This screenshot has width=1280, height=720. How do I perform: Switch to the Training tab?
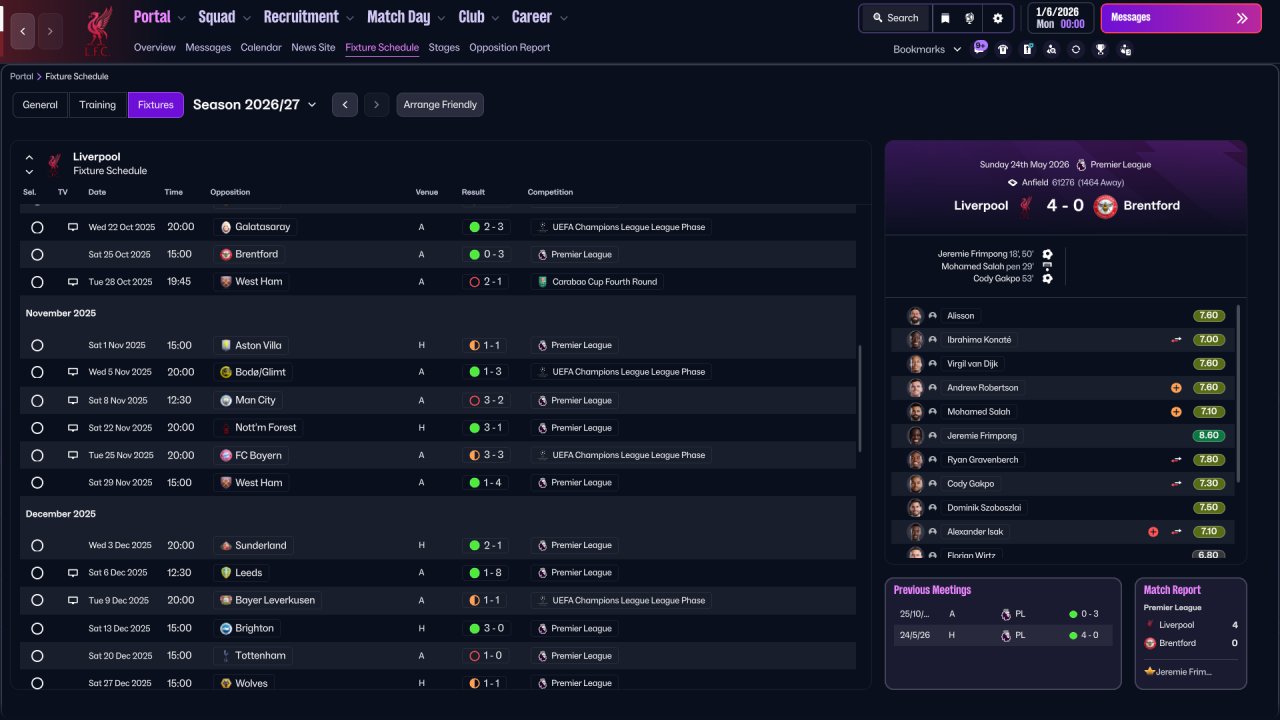point(98,105)
